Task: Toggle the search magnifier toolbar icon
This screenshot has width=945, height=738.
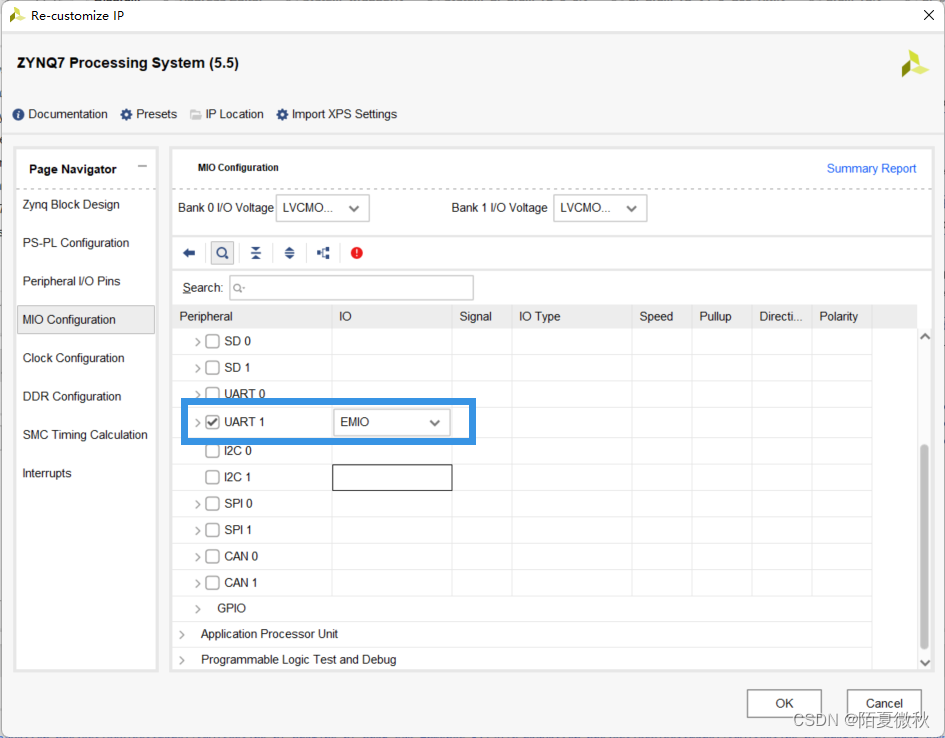Action: point(222,253)
